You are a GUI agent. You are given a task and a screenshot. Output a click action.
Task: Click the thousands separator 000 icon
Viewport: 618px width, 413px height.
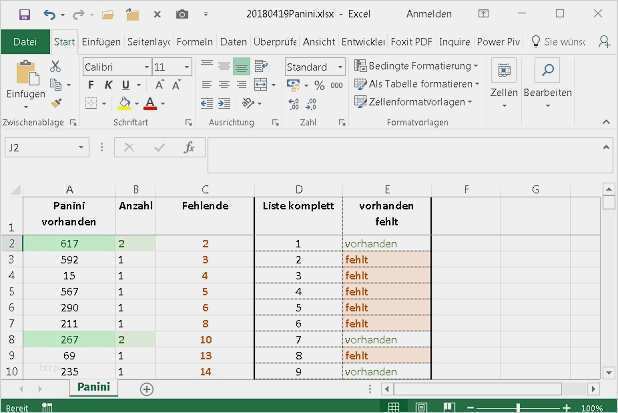click(337, 85)
